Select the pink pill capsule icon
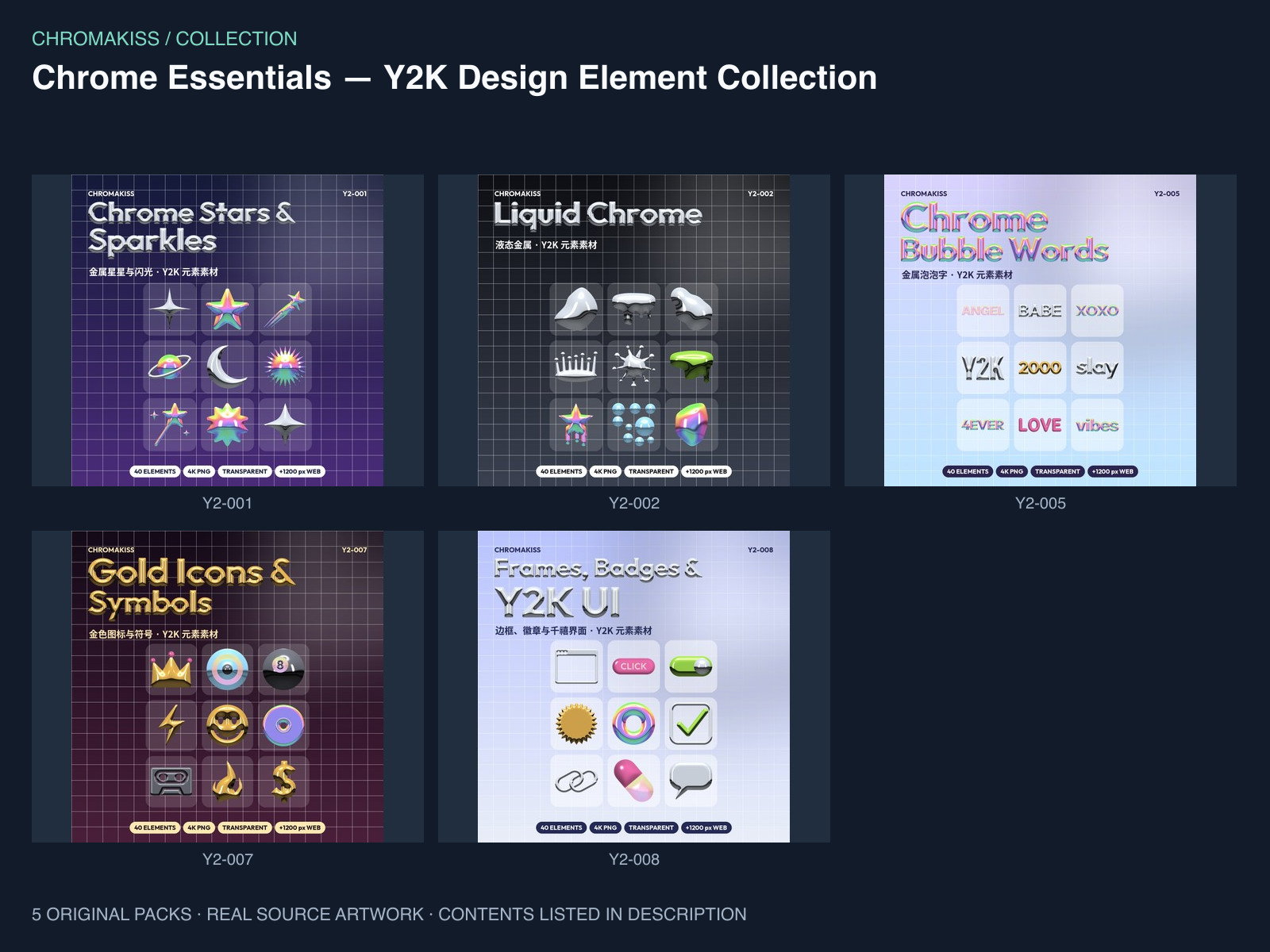Image resolution: width=1270 pixels, height=952 pixels. coord(633,781)
